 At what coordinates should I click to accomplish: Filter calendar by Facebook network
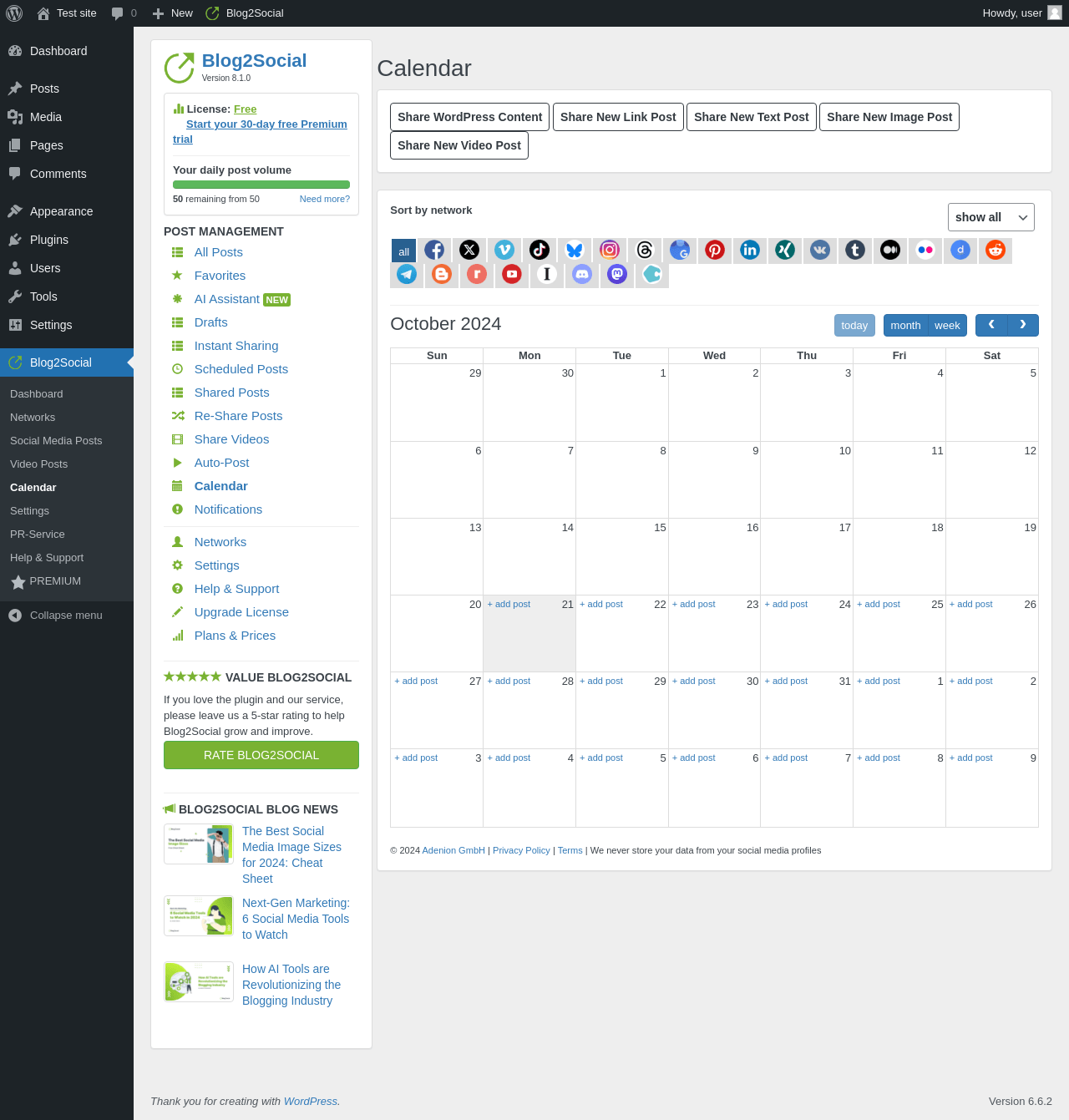click(434, 250)
